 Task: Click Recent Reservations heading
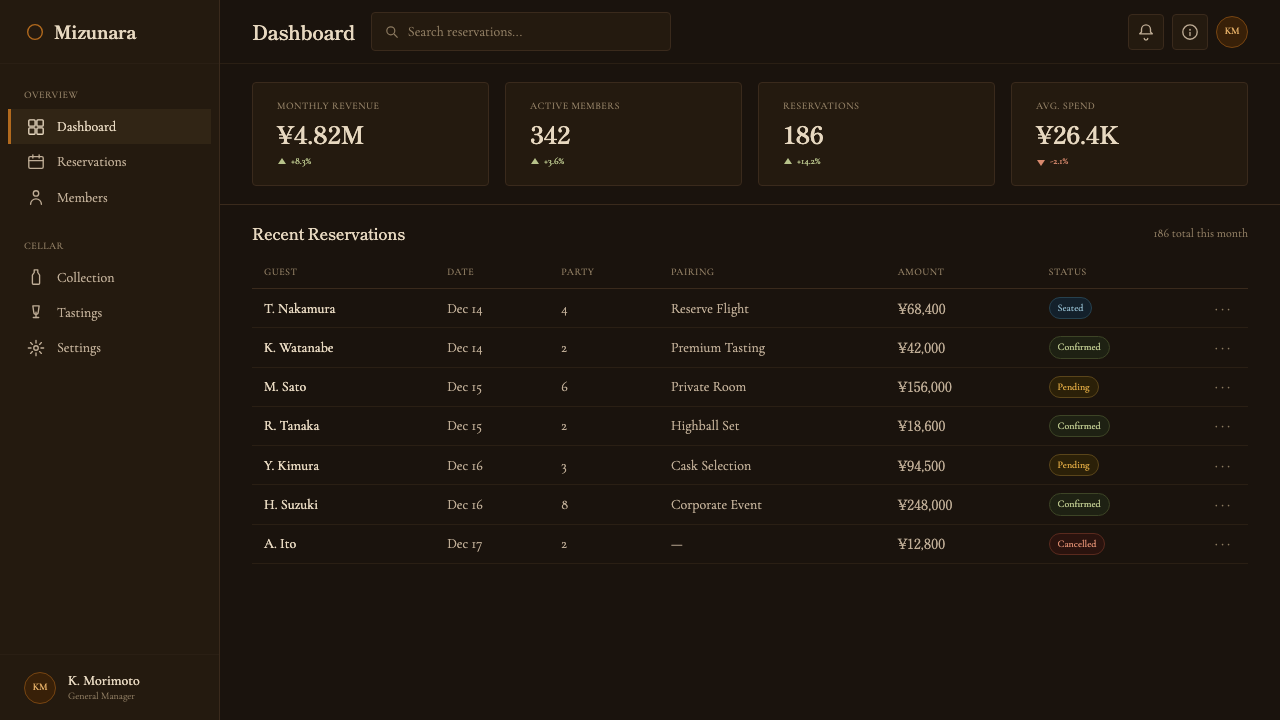[328, 234]
